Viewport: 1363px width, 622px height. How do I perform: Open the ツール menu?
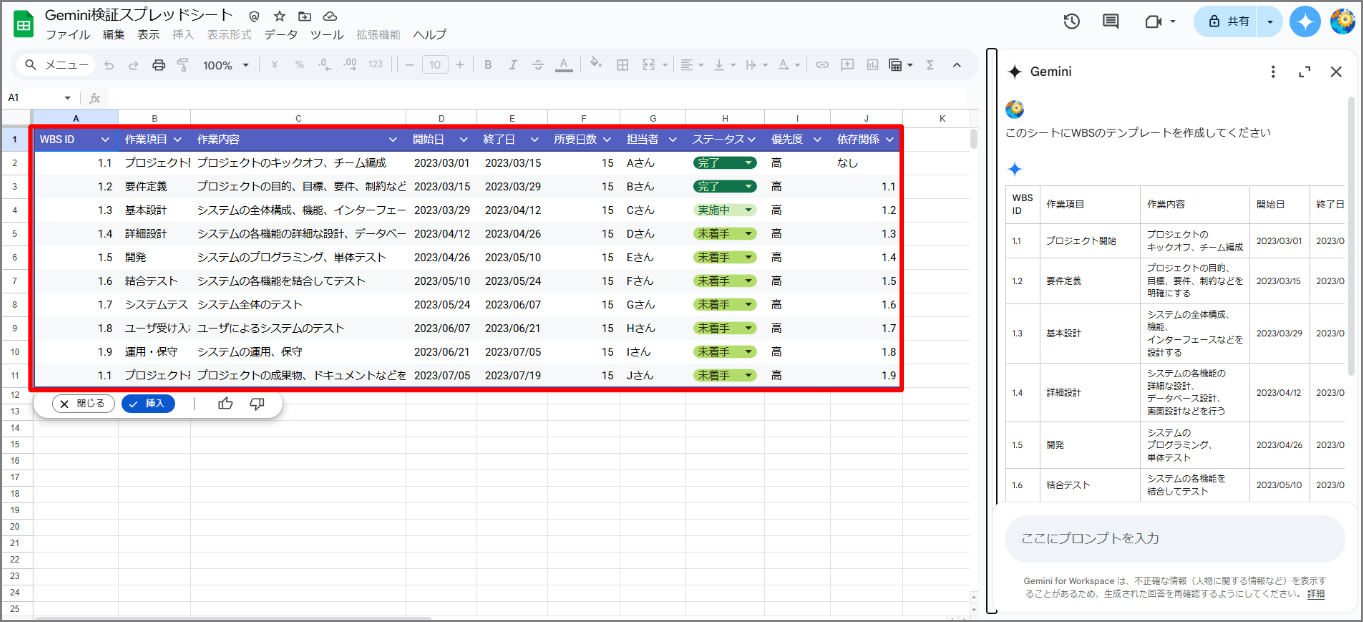click(326, 35)
